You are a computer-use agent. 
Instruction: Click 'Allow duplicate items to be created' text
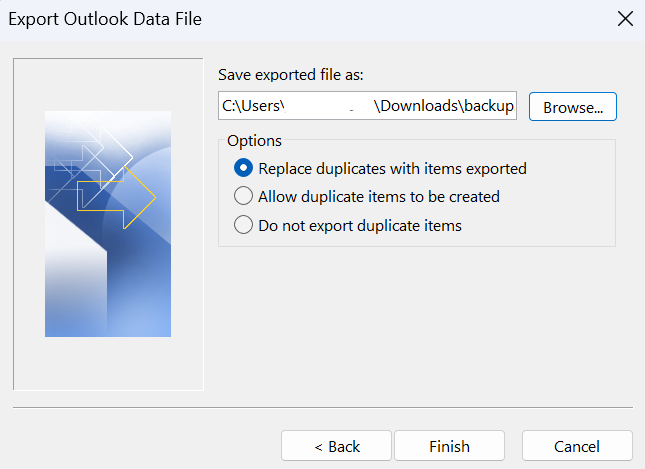click(378, 197)
